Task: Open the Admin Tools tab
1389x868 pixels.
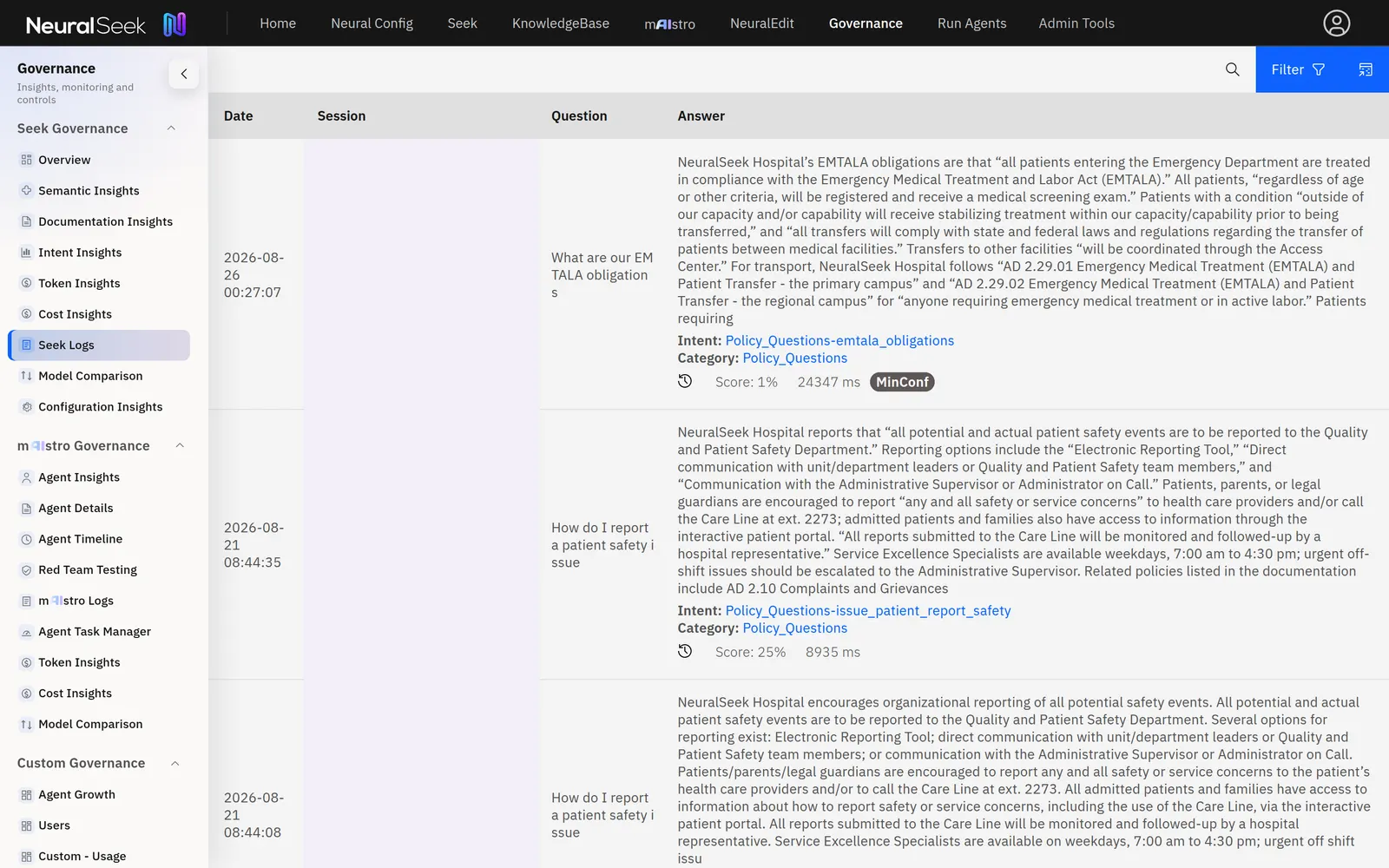Action: [x=1076, y=23]
